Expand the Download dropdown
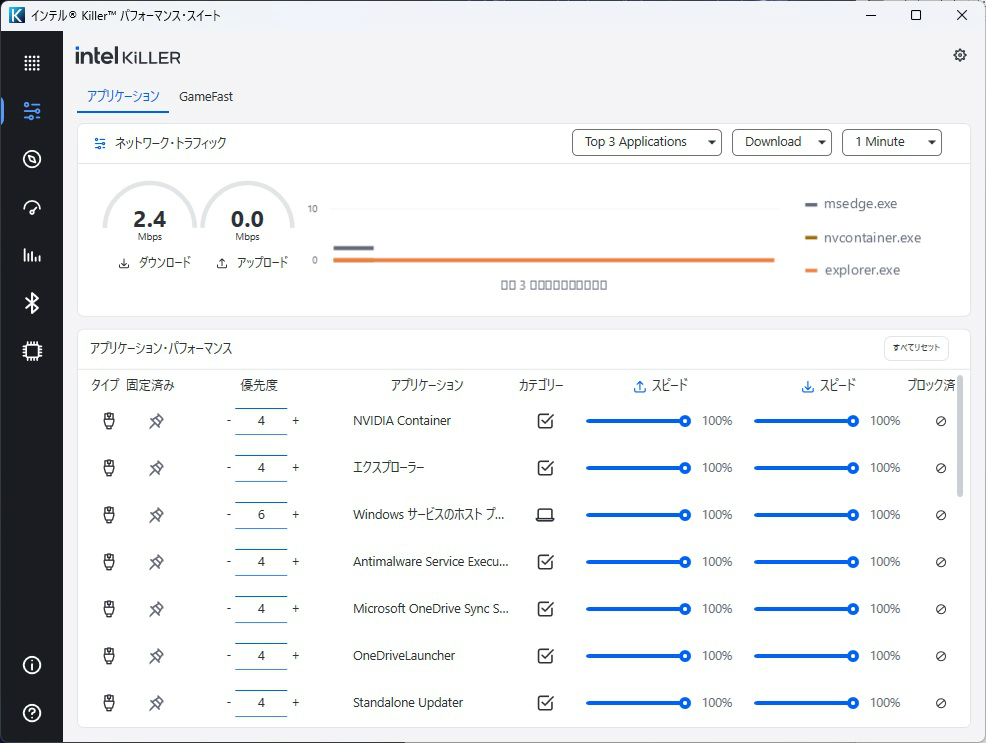 coord(782,142)
